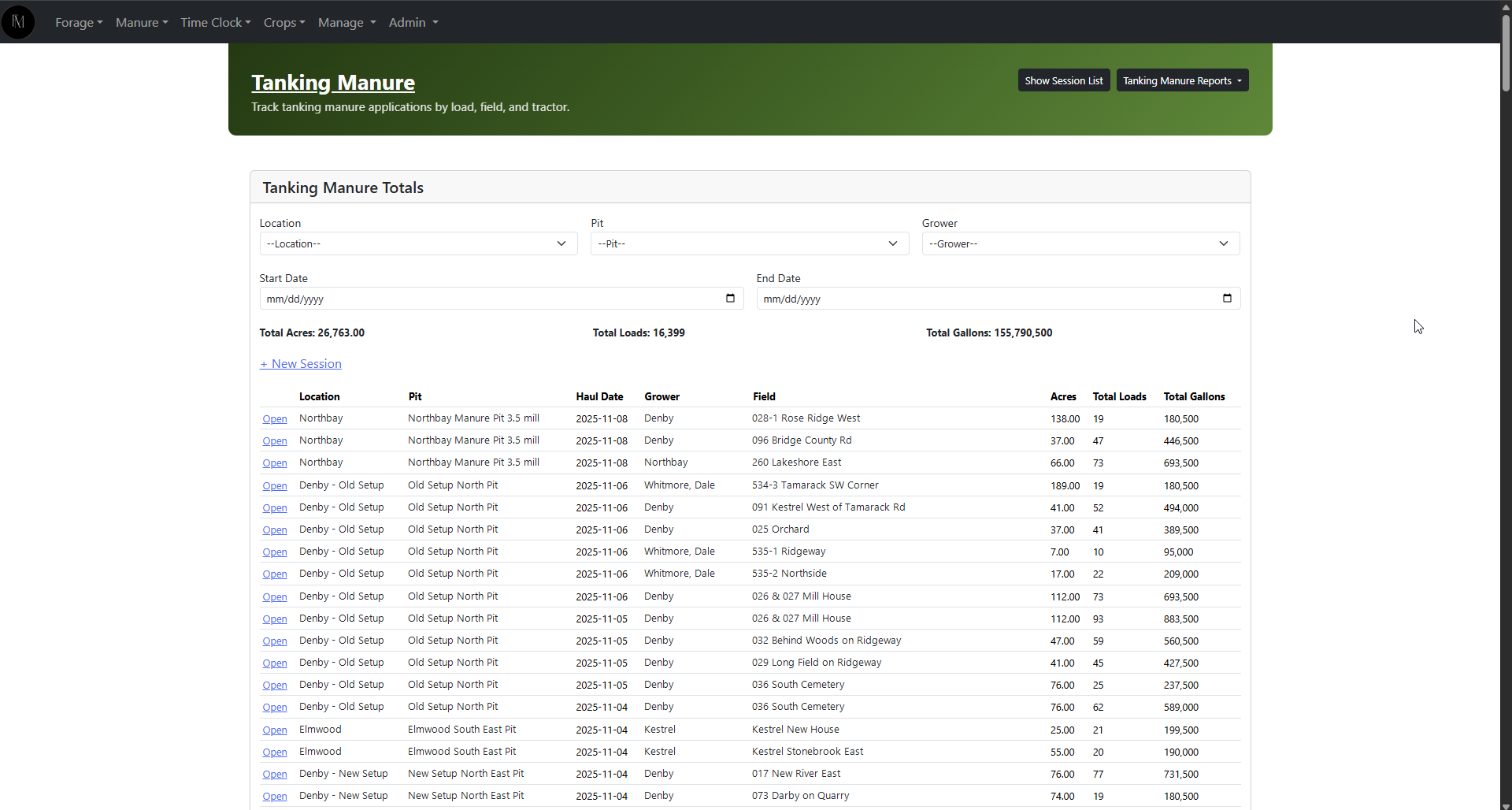Click the 029 Long Field on Ridgeway cell
The height and width of the screenshot is (810, 1512).
(817, 663)
